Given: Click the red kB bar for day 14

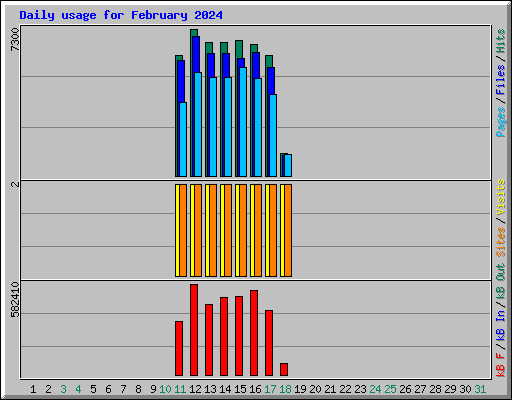Looking at the screenshot, I should (224, 336).
